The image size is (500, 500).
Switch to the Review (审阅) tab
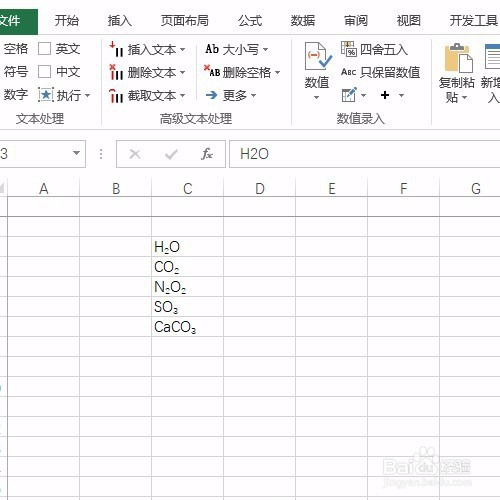click(356, 21)
